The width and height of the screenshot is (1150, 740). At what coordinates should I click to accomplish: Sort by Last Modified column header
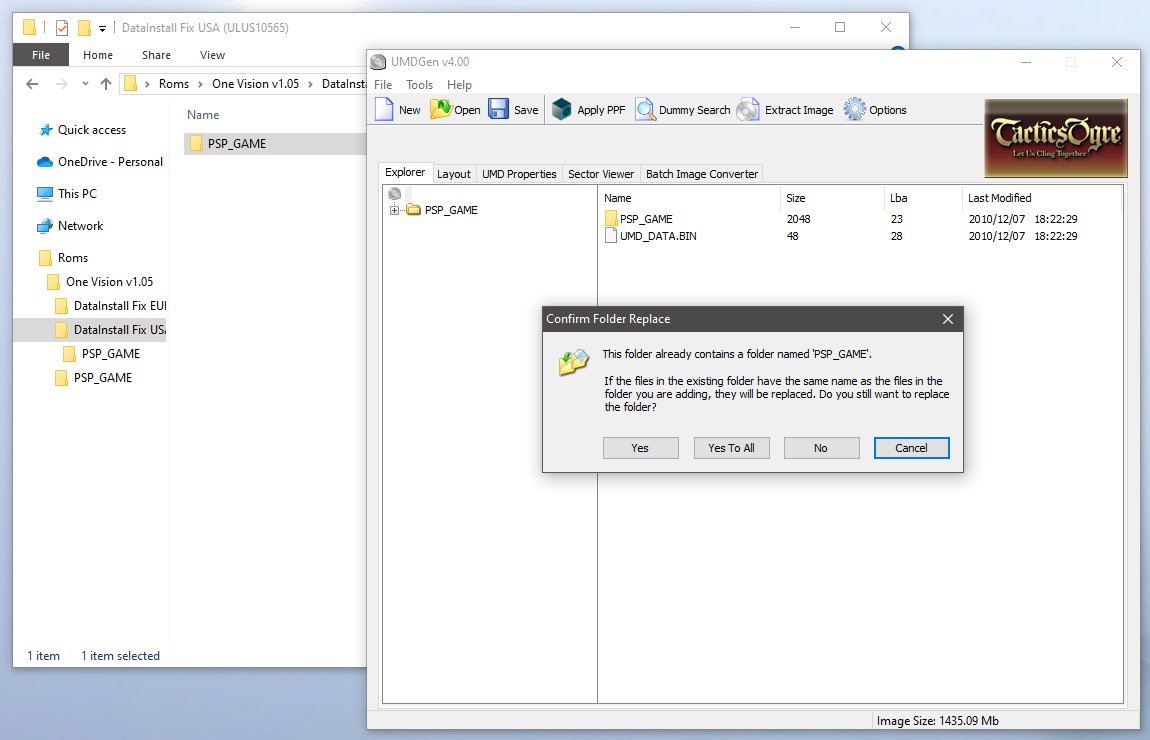[999, 198]
